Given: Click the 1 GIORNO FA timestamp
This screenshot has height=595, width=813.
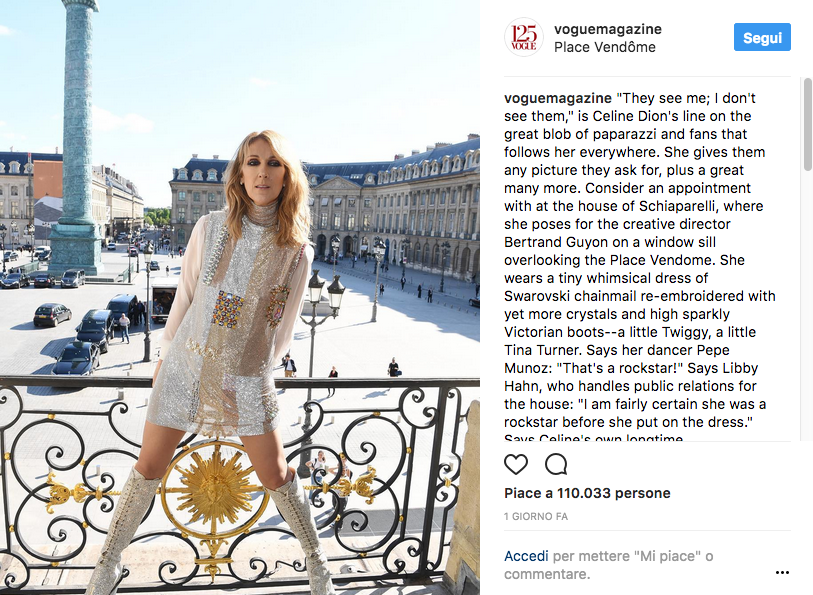Looking at the screenshot, I should (x=536, y=516).
